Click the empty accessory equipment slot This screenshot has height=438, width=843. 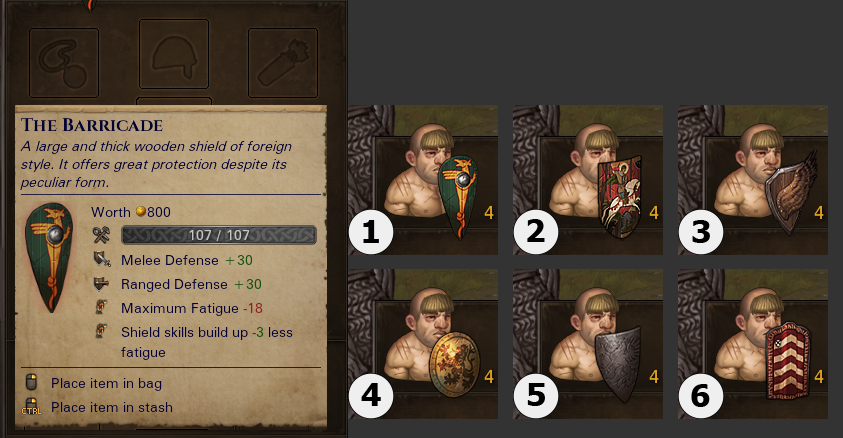click(x=64, y=63)
